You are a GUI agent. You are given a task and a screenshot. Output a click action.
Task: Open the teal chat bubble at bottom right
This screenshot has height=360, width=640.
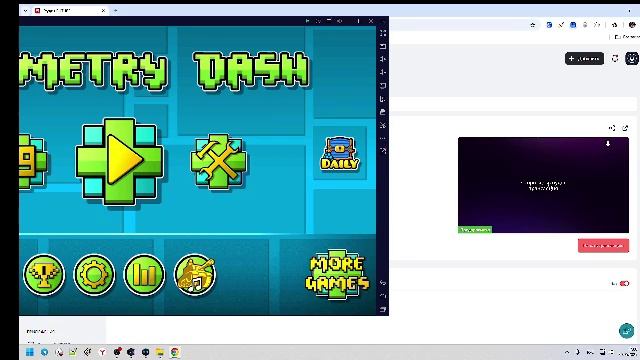tap(627, 331)
